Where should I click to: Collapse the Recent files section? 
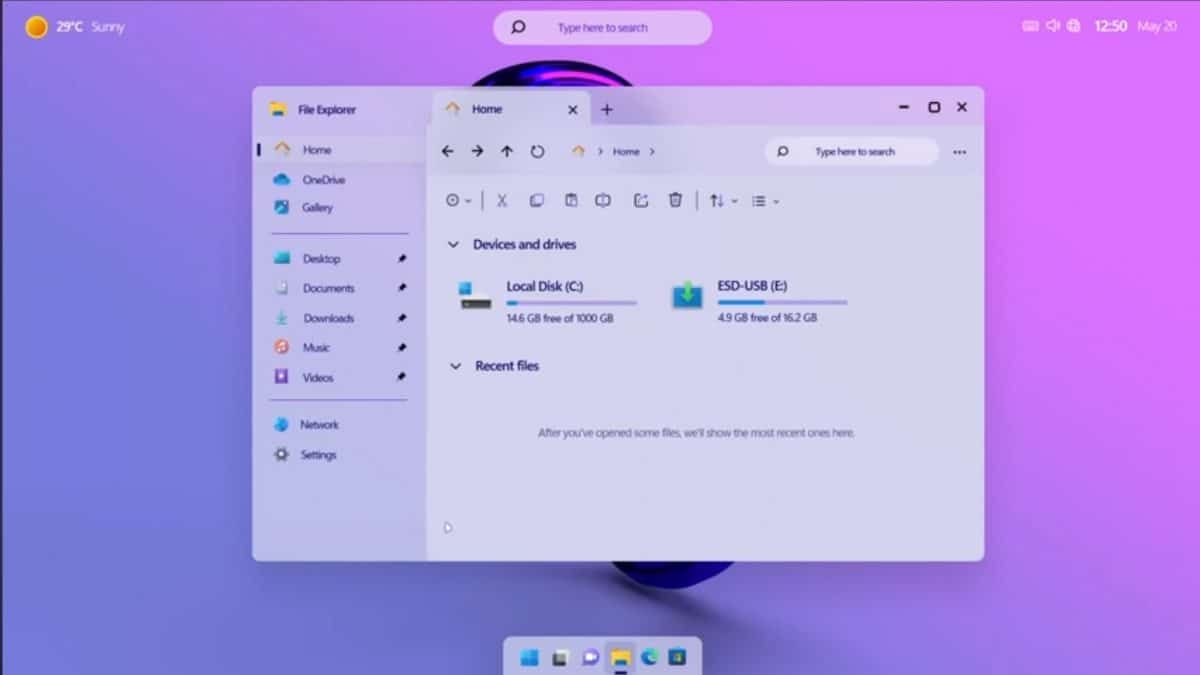coord(455,367)
